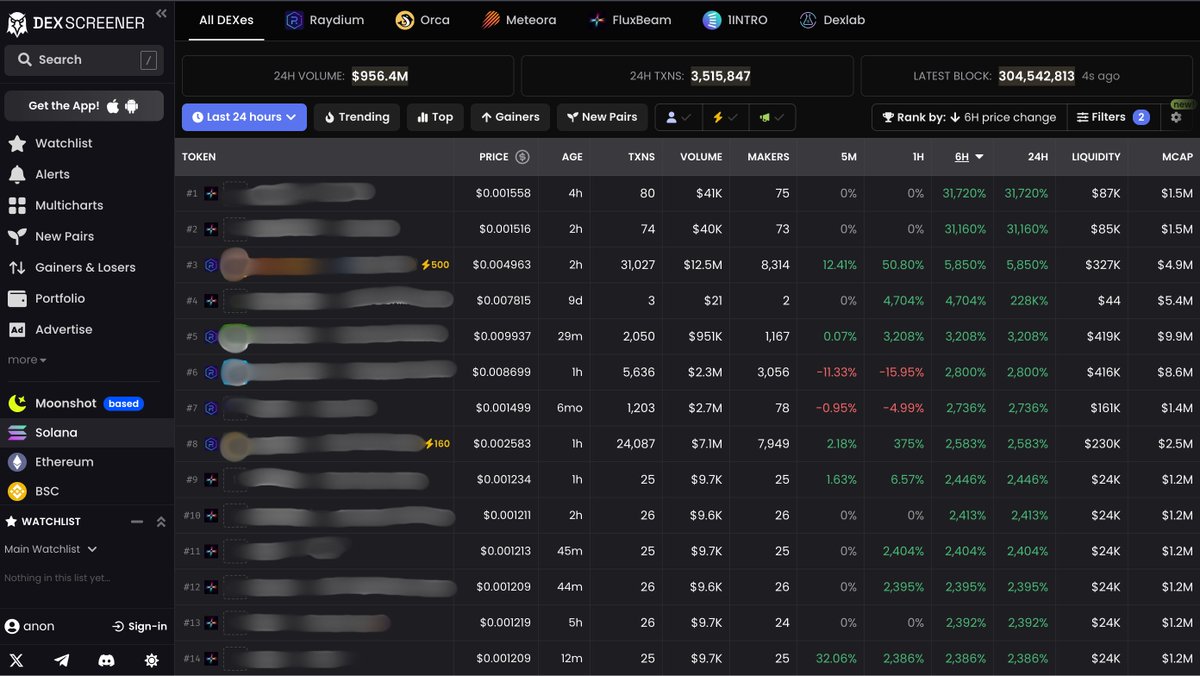Expand the more link in the sidebar
Screen dimensions: 1200x676
click(x=27, y=359)
